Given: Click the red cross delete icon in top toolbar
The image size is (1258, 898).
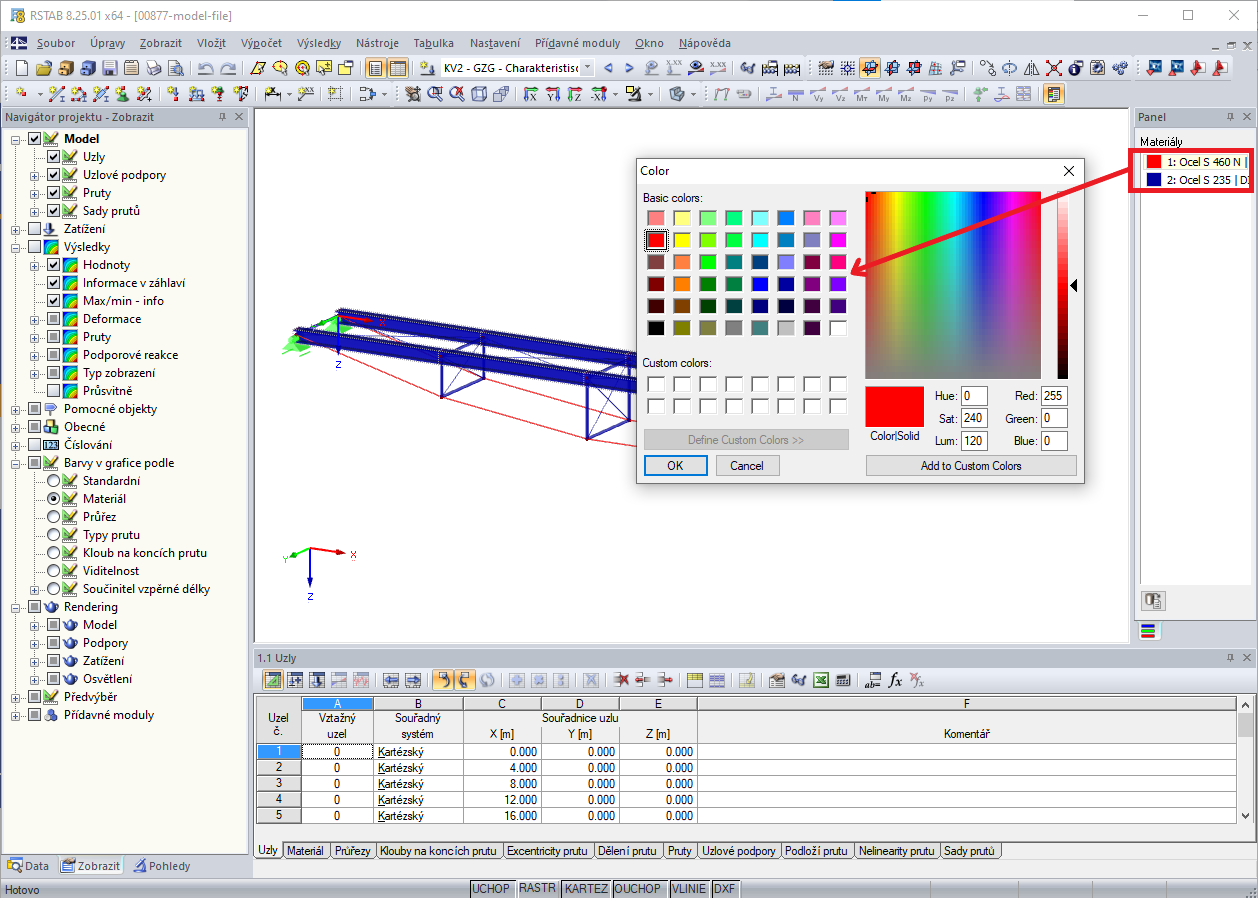Looking at the screenshot, I should point(1054,68).
